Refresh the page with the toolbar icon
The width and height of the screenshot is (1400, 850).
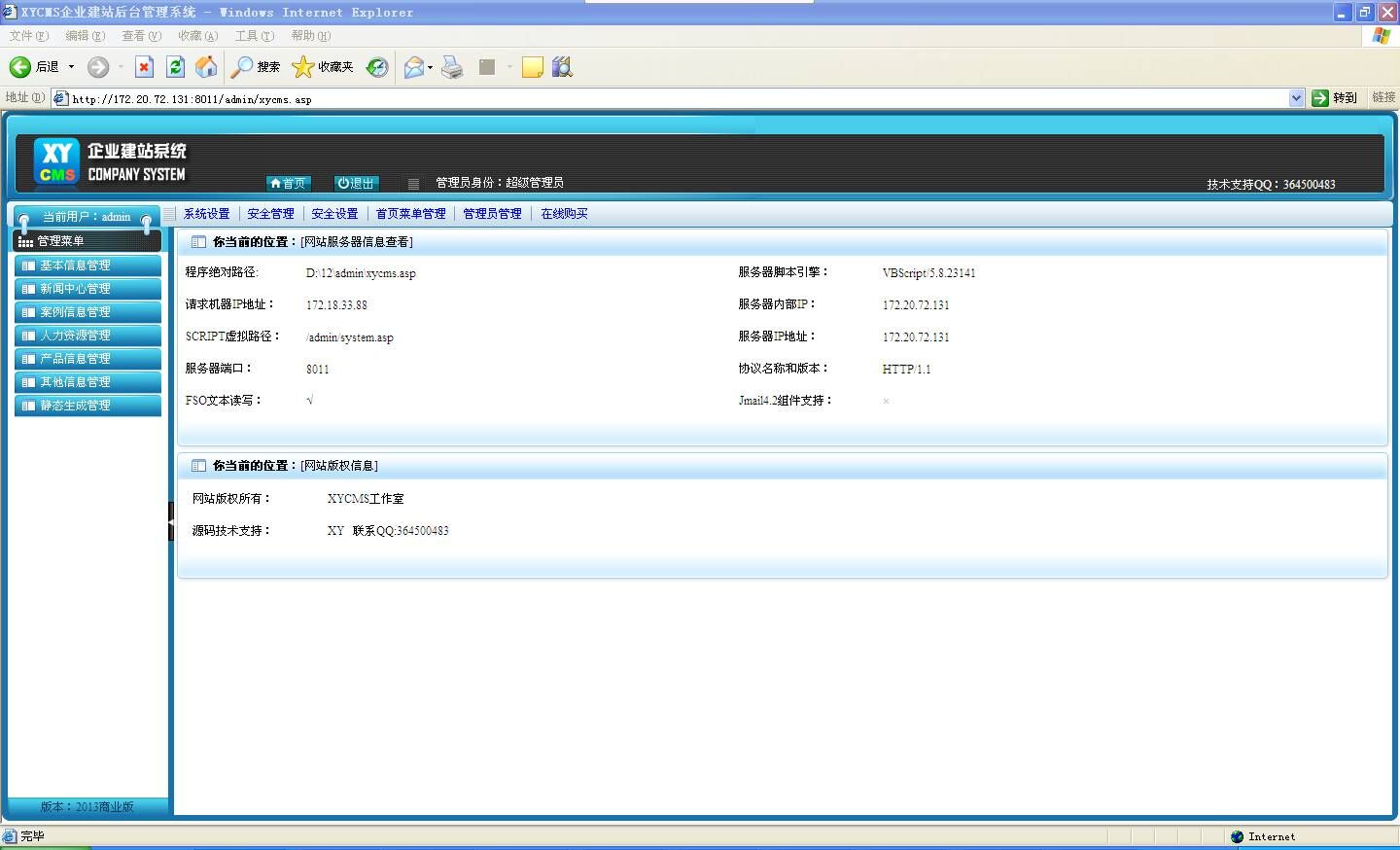click(176, 67)
